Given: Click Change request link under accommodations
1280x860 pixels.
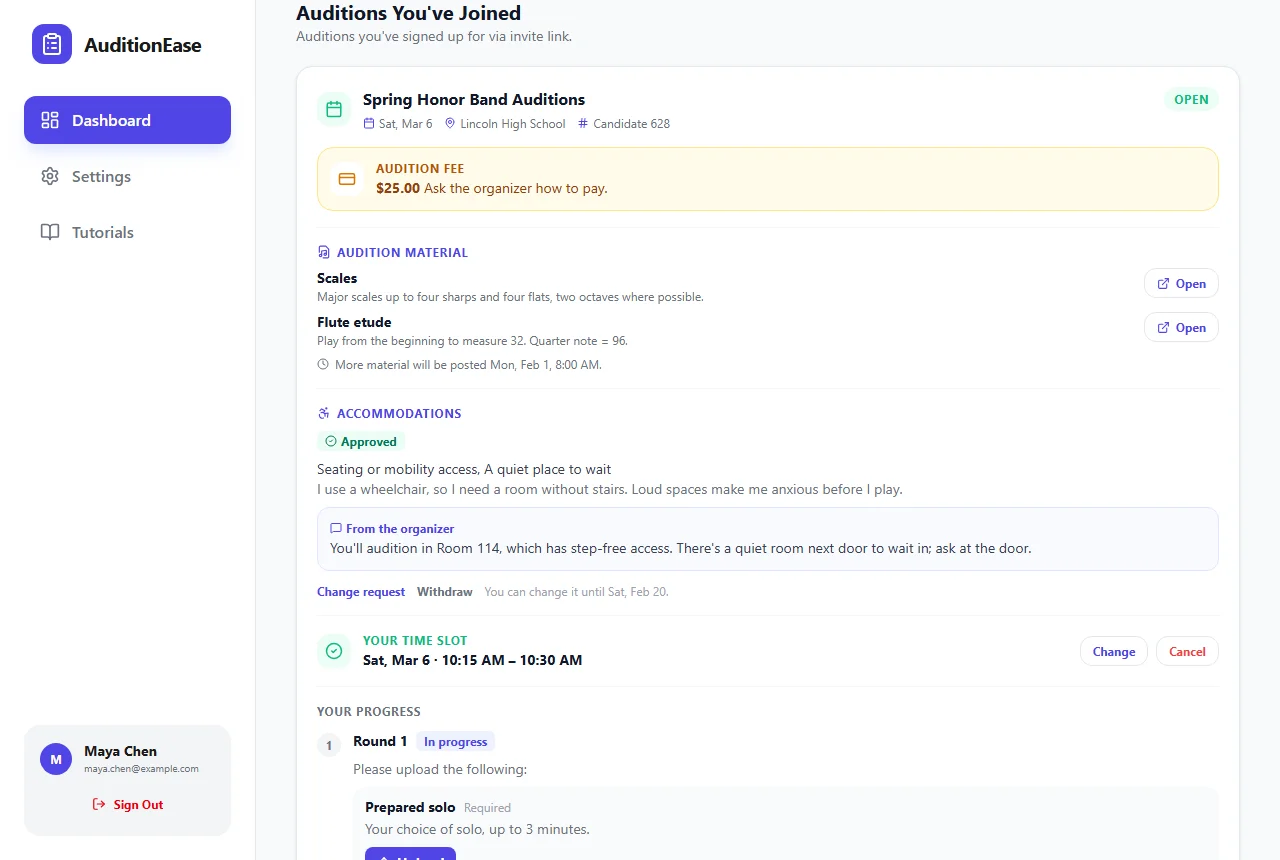Looking at the screenshot, I should pos(361,592).
